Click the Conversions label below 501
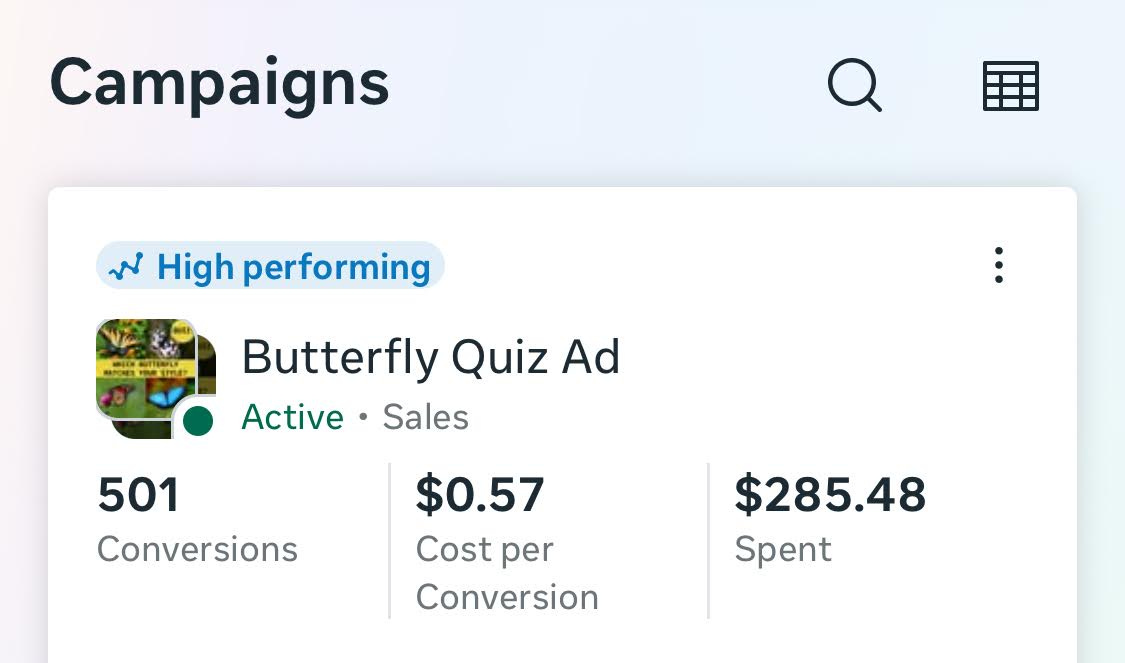The image size is (1125, 663). 197,548
